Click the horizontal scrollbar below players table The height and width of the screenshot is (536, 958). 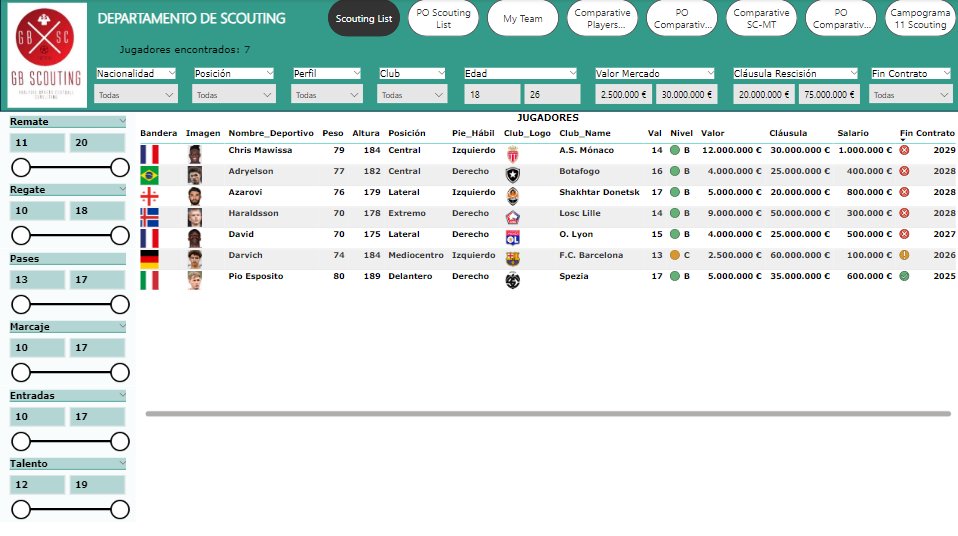tap(548, 414)
